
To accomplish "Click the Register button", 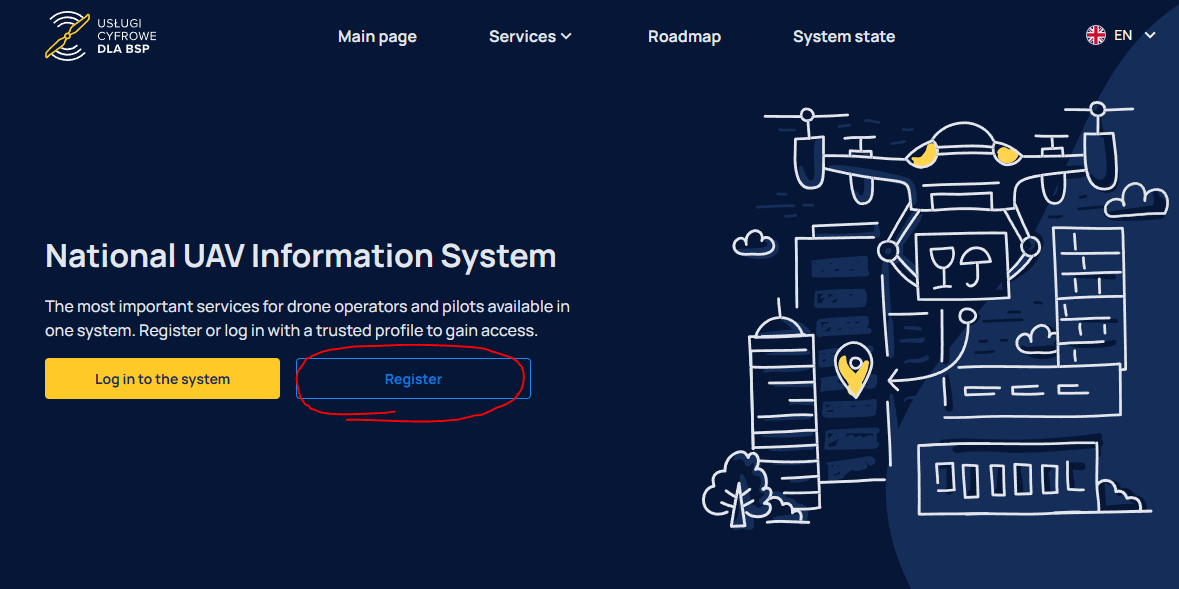I will tap(414, 378).
